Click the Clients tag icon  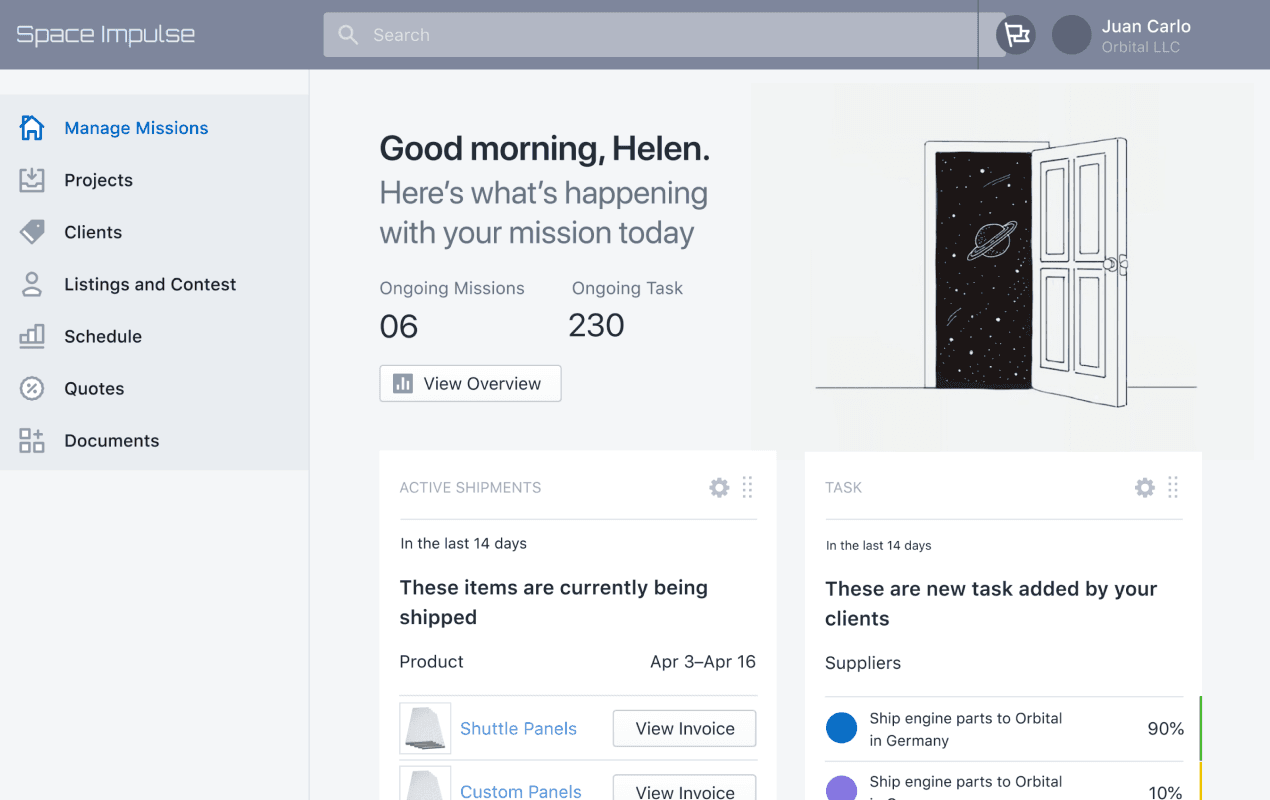click(x=32, y=232)
